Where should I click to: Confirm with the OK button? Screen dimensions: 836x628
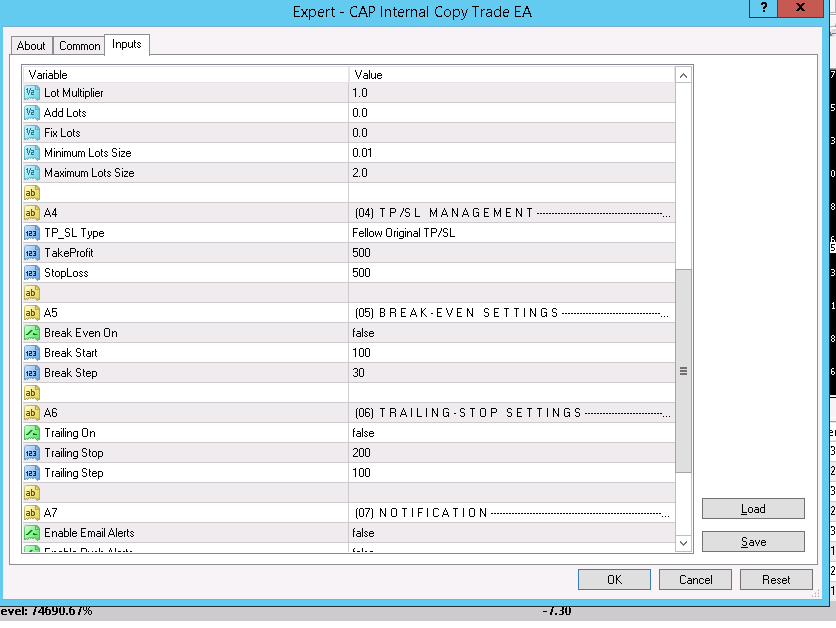click(614, 579)
